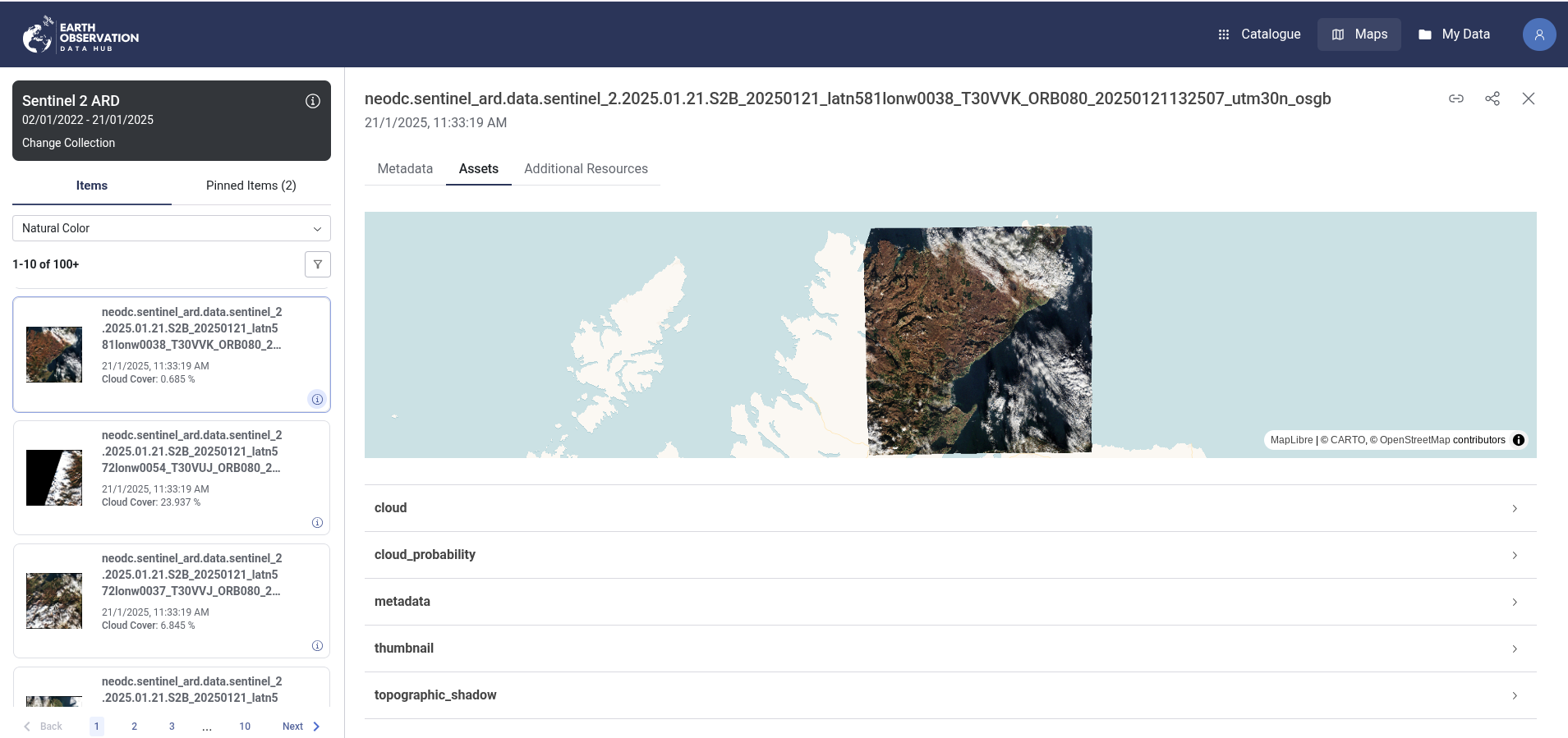Click map attribution info icon
Viewport: 1568px width, 738px height.
tap(1519, 440)
